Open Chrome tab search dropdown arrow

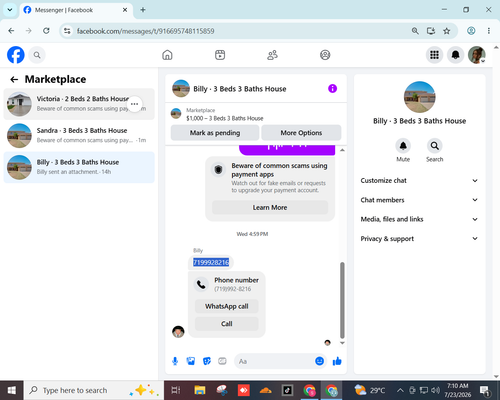click(x=10, y=10)
